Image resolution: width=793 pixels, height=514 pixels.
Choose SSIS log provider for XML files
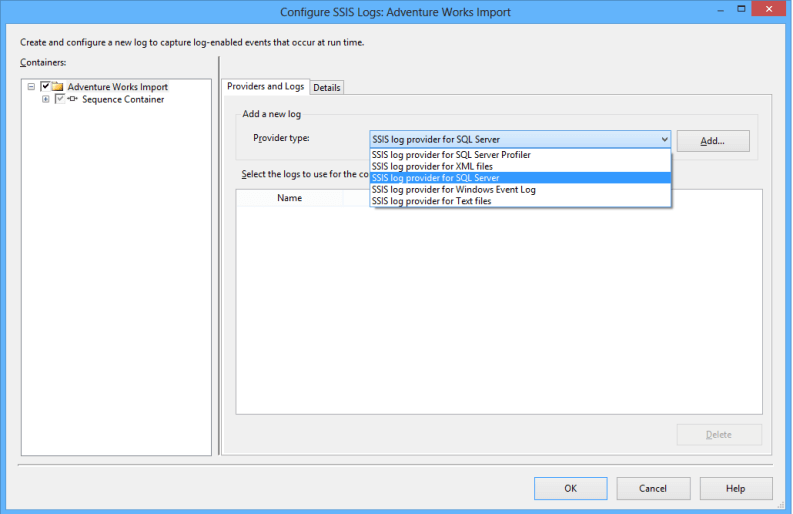(x=520, y=166)
